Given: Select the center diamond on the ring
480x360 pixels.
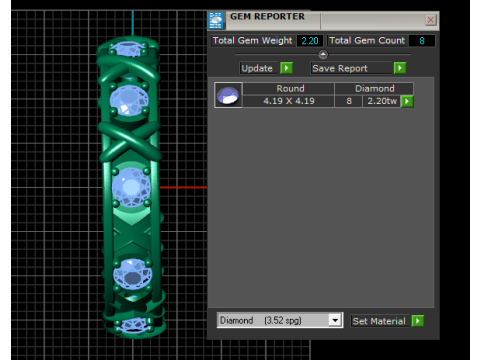Looking at the screenshot, I should pos(131,187).
